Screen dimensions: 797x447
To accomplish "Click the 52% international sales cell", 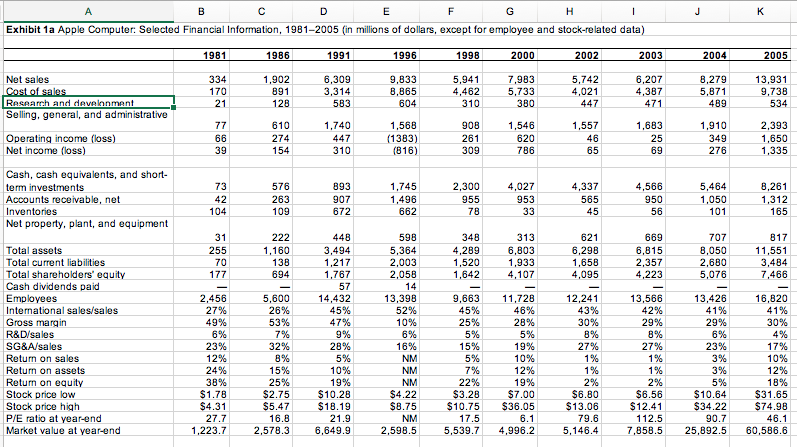I will click(386, 310).
